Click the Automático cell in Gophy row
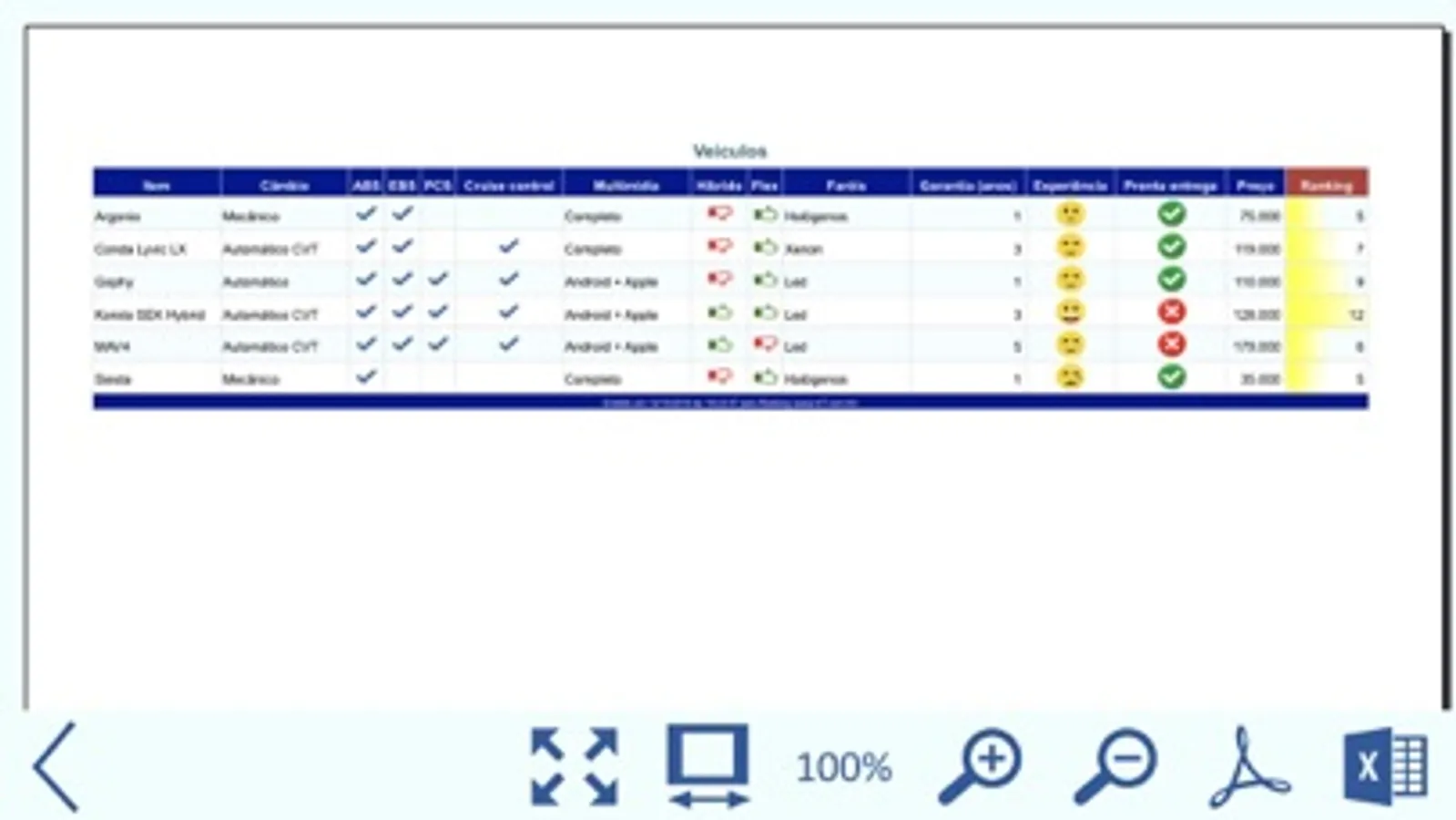The height and width of the screenshot is (820, 1456). 284,282
